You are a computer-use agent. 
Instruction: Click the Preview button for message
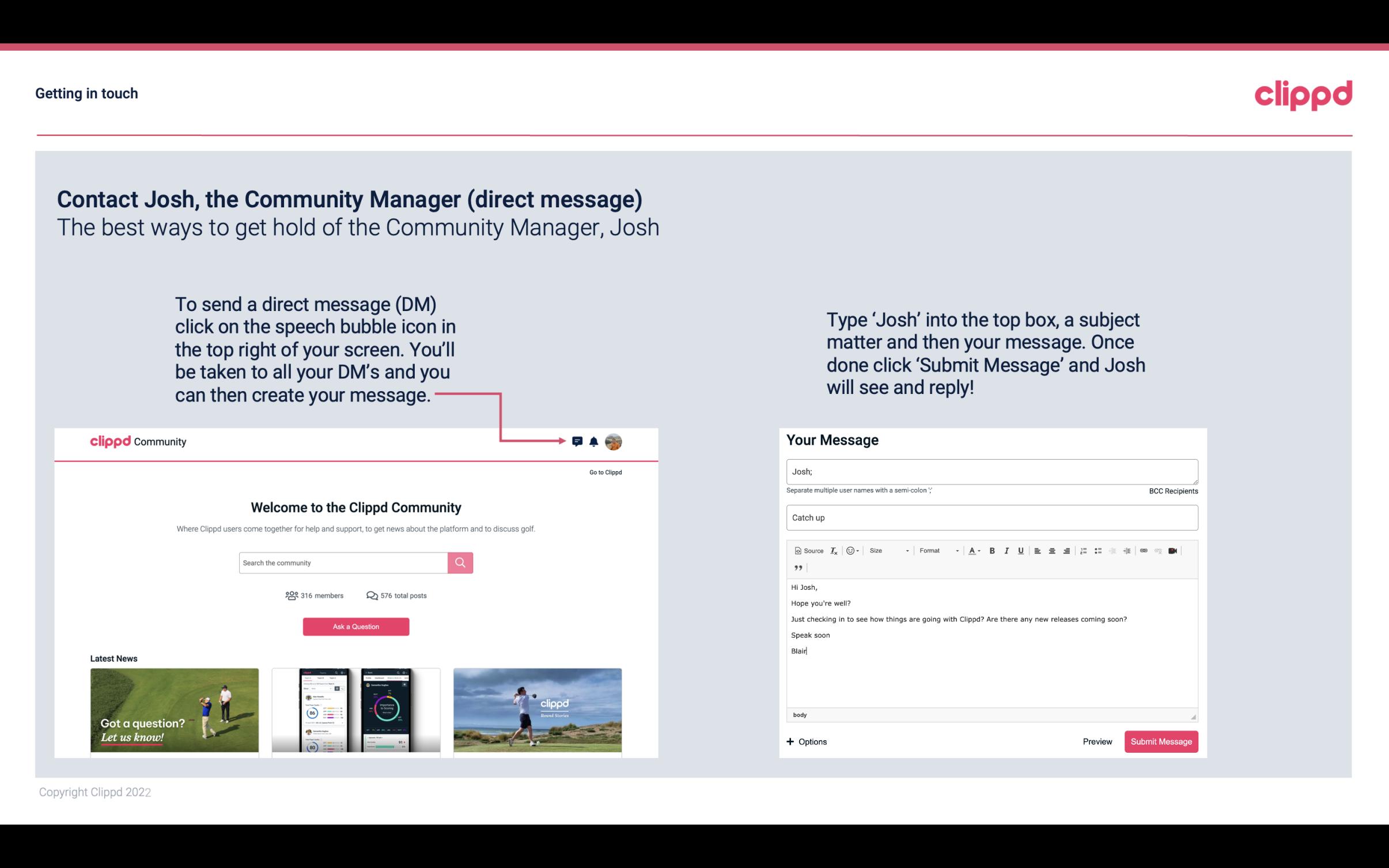(1097, 741)
